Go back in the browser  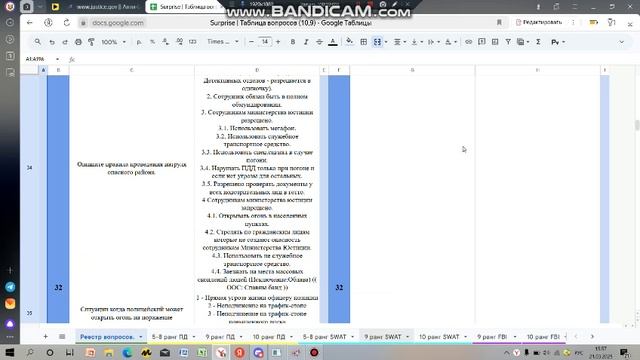[29, 23]
